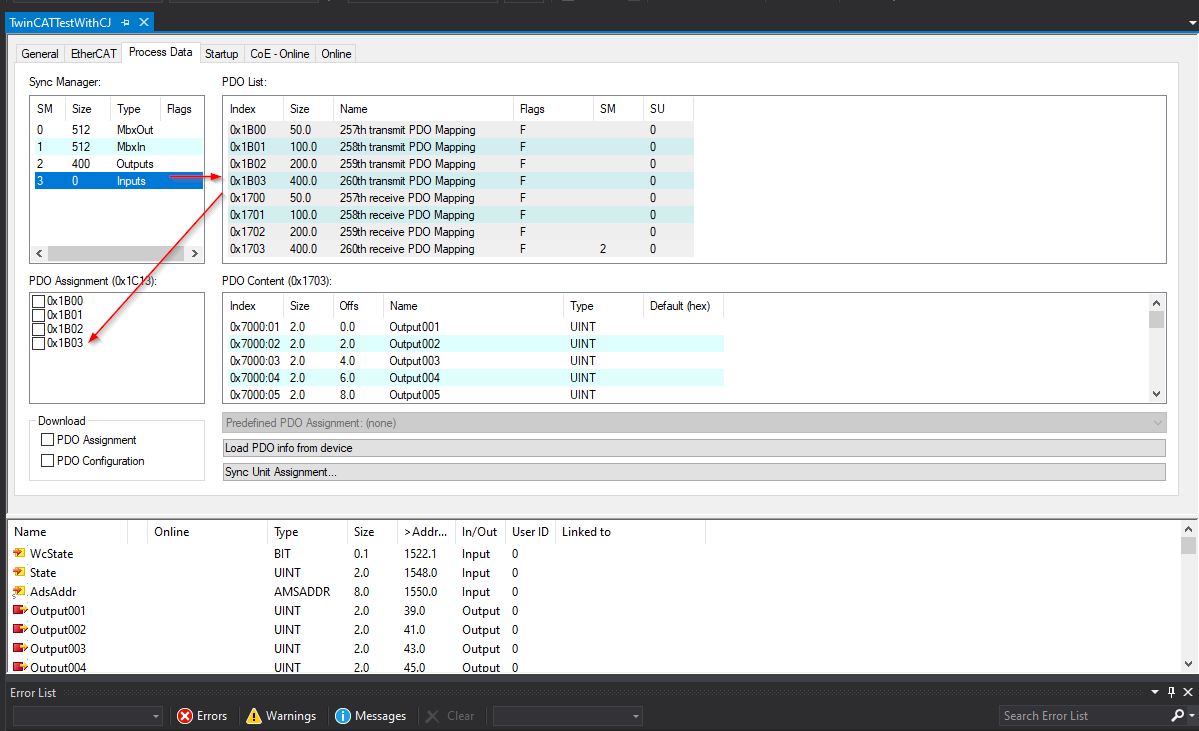The image size is (1199, 731).
Task: Select Sync Manager row 1 MbxIn
Action: coord(117,147)
